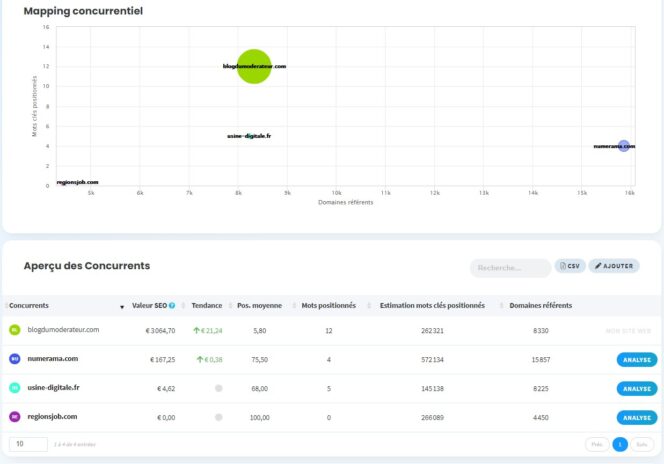Open the blogdumoderateur.com competitor link

(x=63, y=329)
